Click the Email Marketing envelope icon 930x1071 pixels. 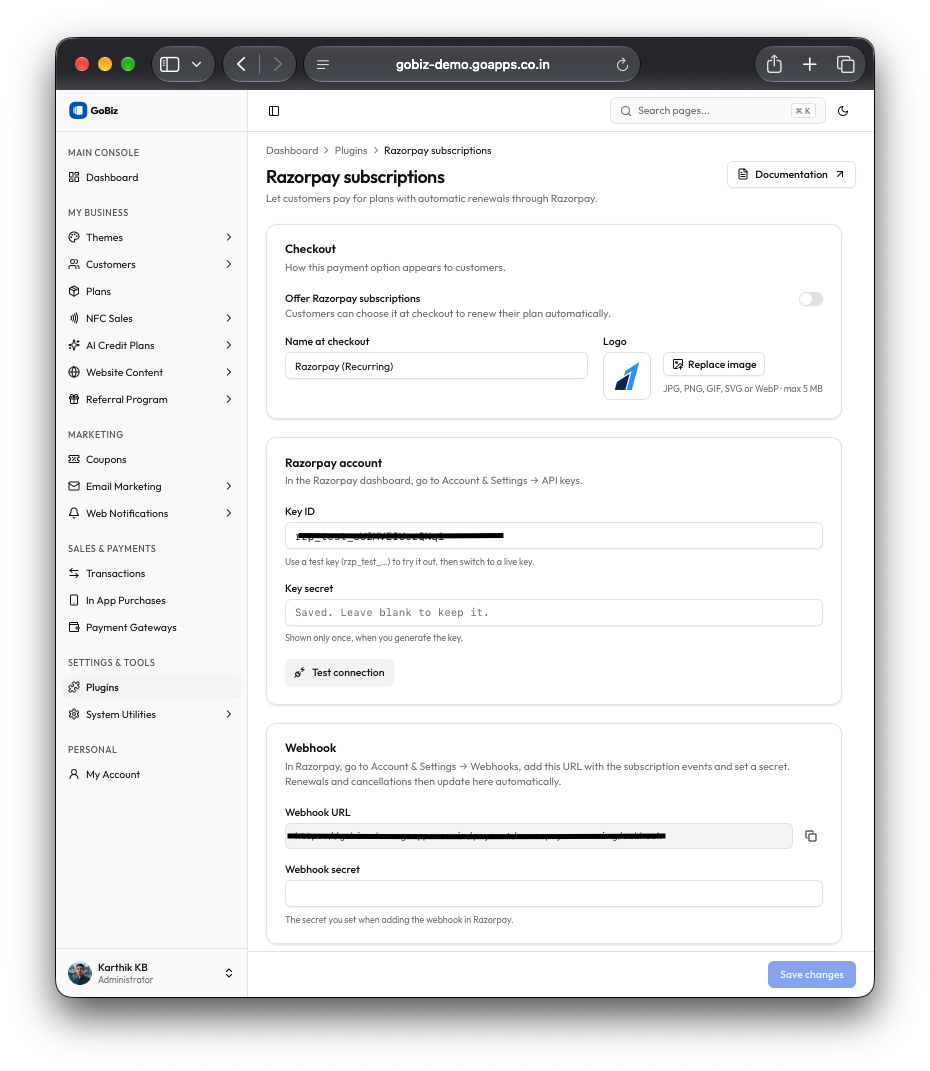click(74, 486)
